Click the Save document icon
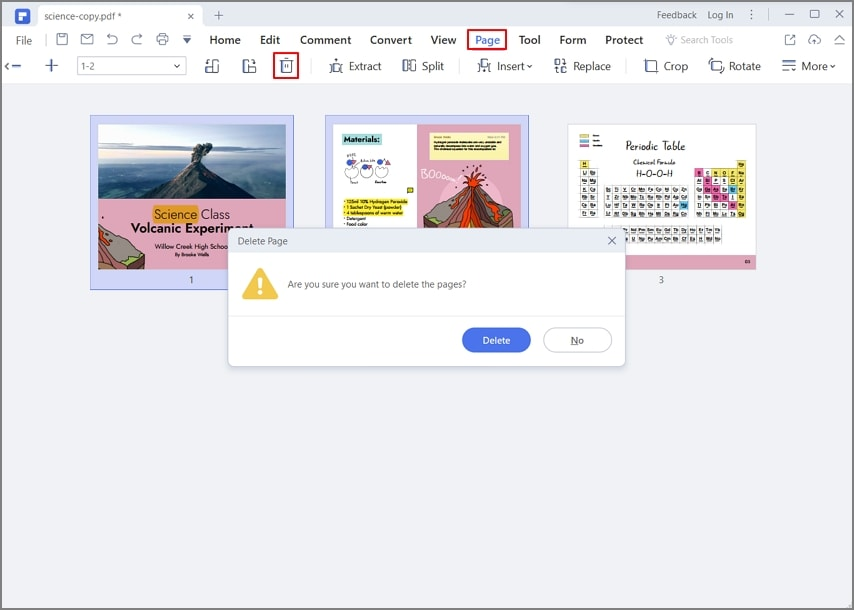 point(62,39)
